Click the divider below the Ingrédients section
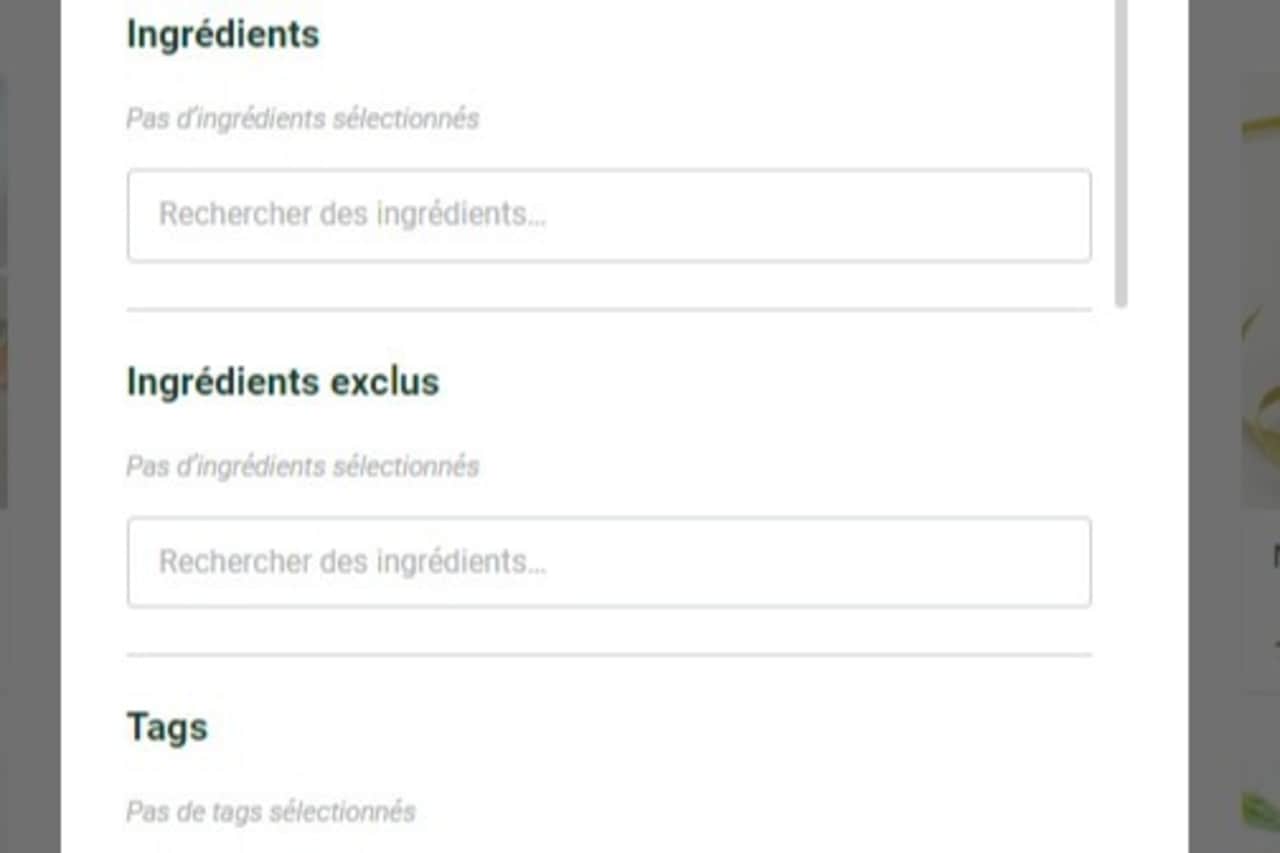The height and width of the screenshot is (853, 1280). [x=608, y=310]
